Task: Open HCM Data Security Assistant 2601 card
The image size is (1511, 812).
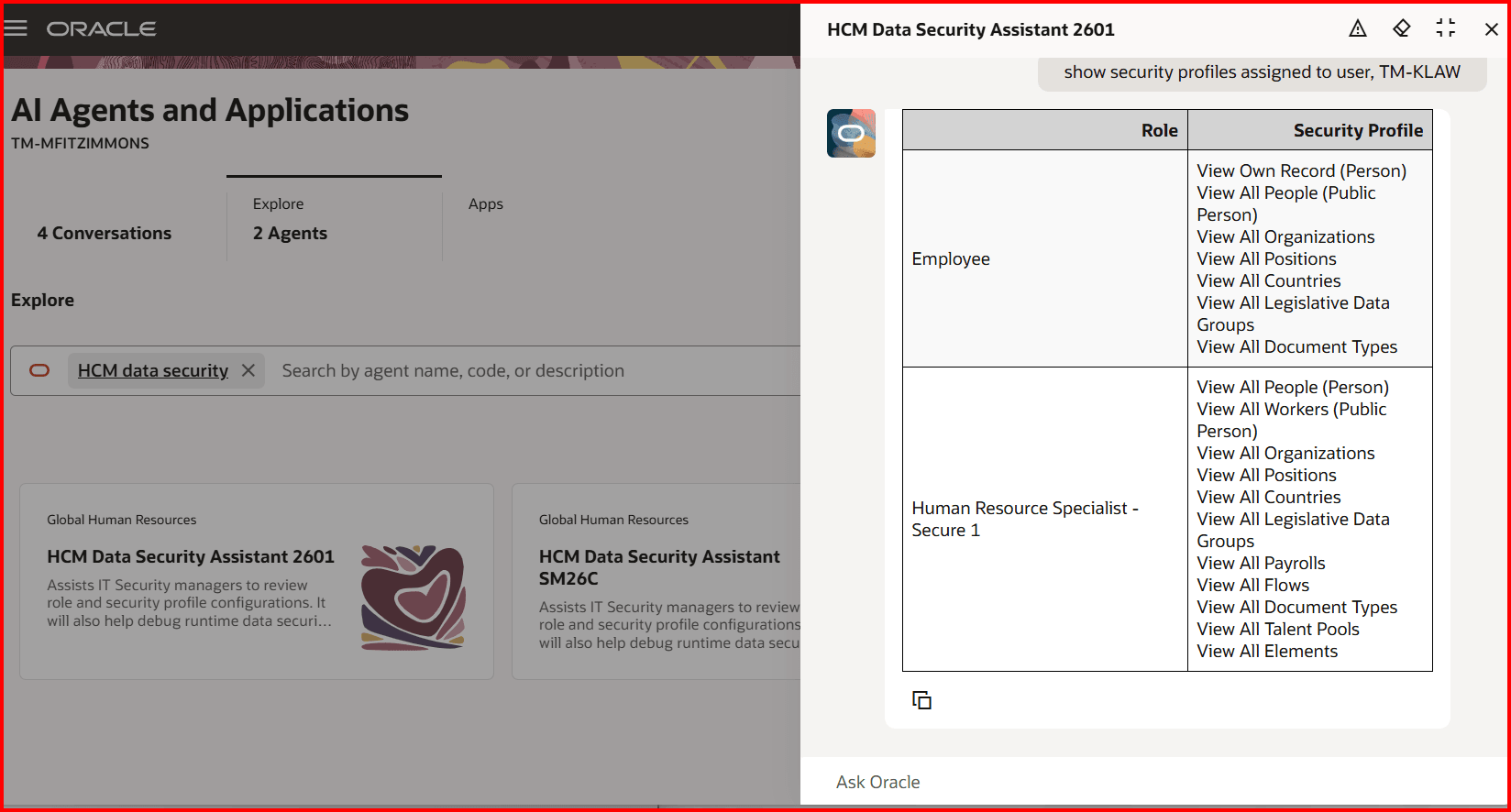Action: pos(257,581)
